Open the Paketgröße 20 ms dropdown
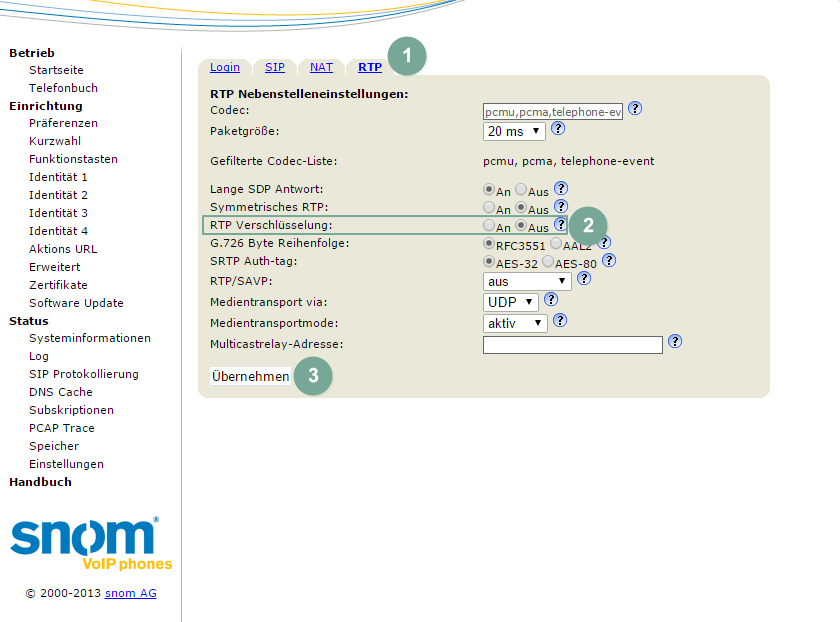 click(514, 131)
